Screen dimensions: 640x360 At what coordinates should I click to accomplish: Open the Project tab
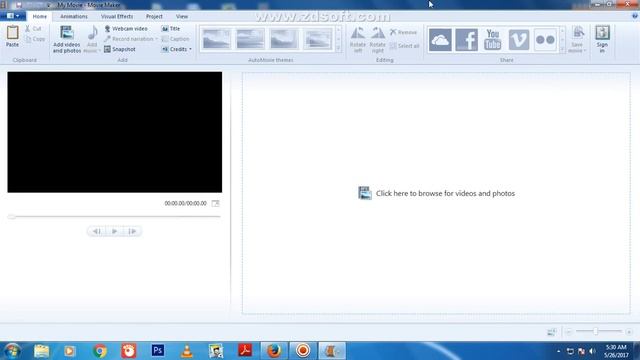[154, 16]
